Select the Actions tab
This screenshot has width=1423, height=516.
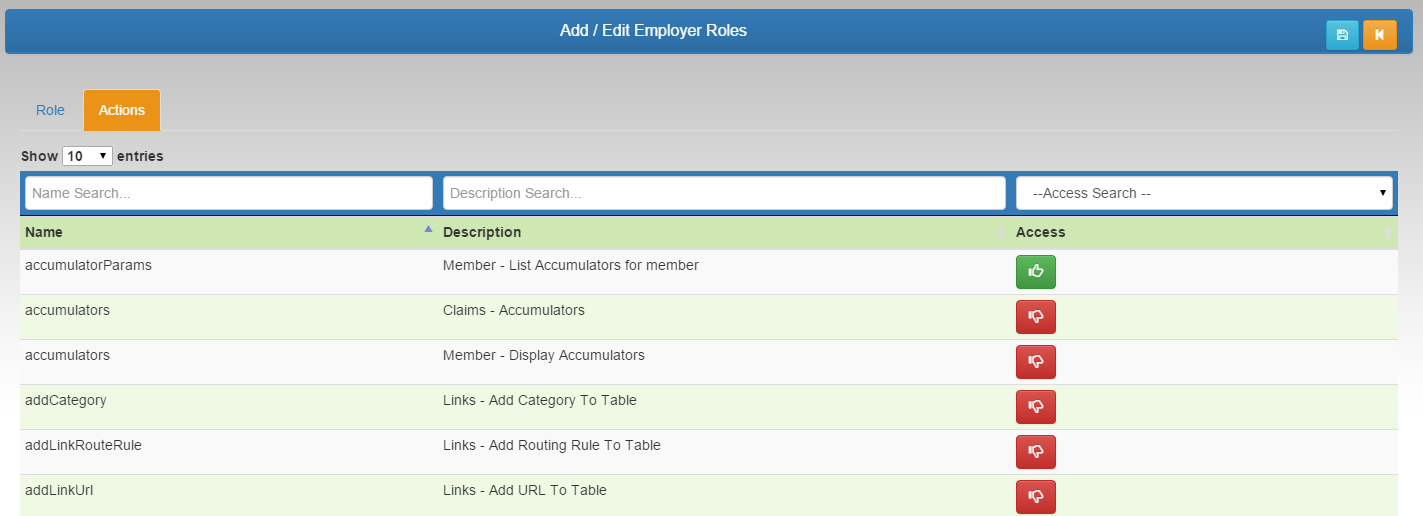(122, 110)
